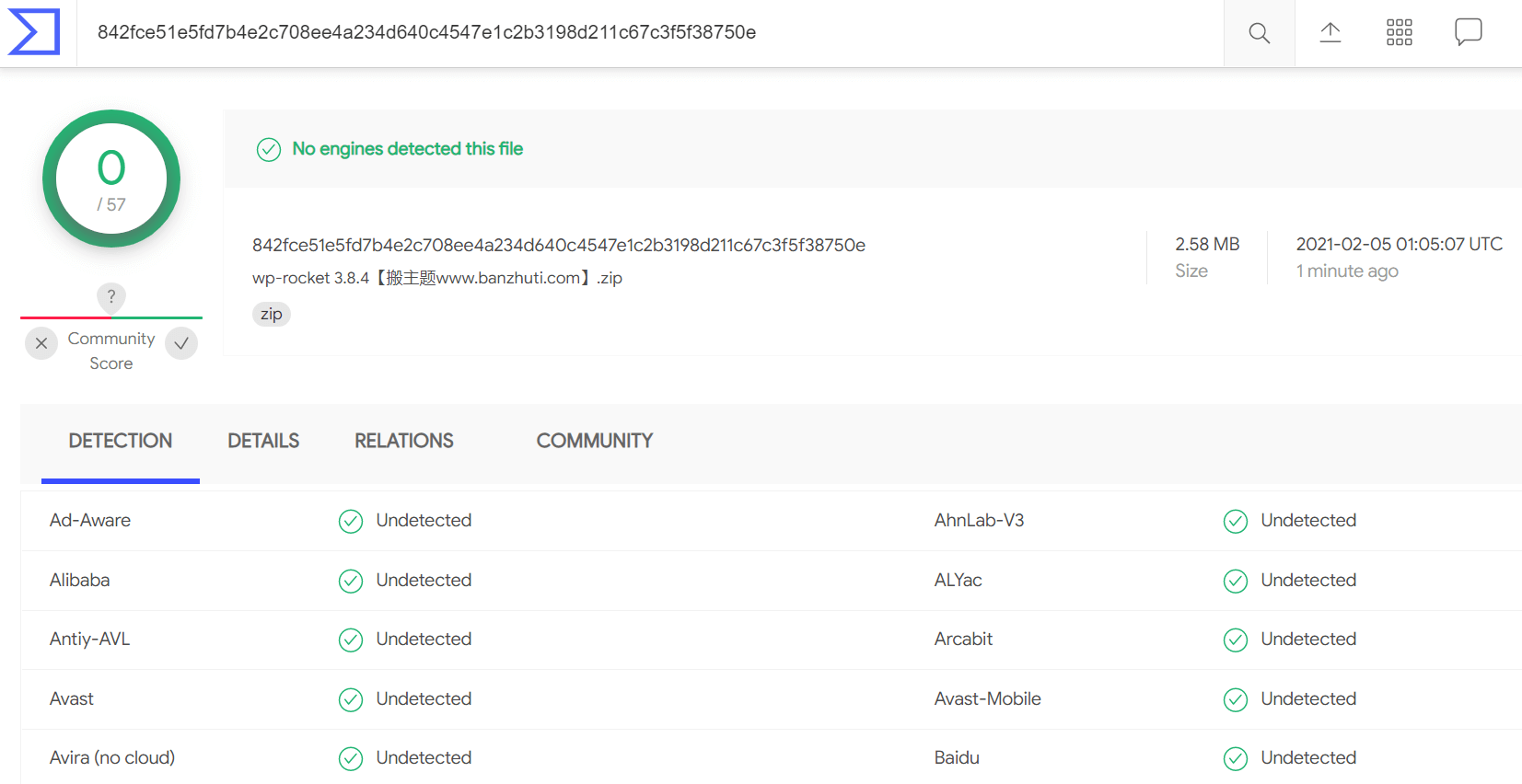Vote positive with the community checkmark button
The height and width of the screenshot is (784, 1522).
pos(181,343)
